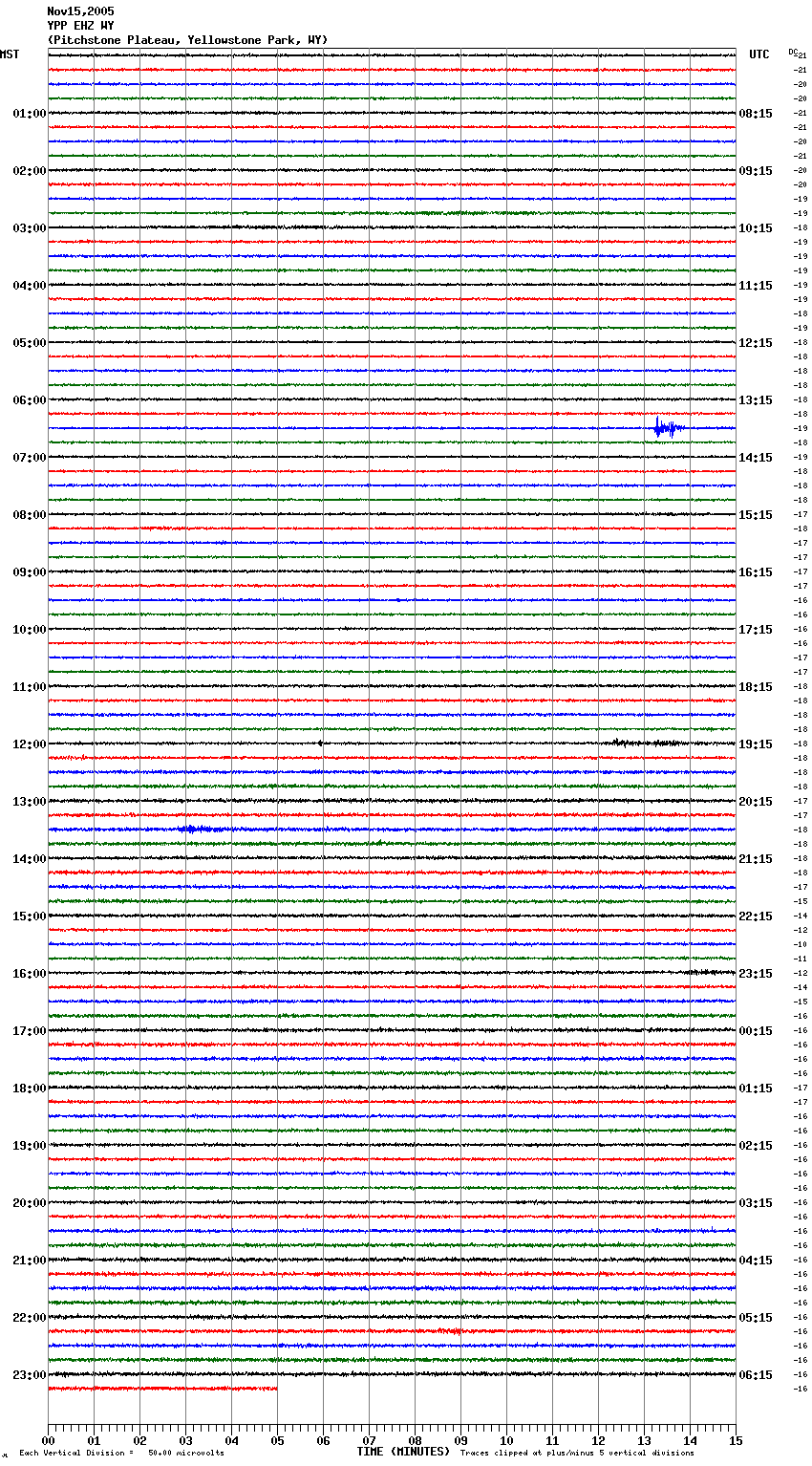812x1466 pixels.
Task: Select the 23:00 MST time label
Action: (30, 1375)
